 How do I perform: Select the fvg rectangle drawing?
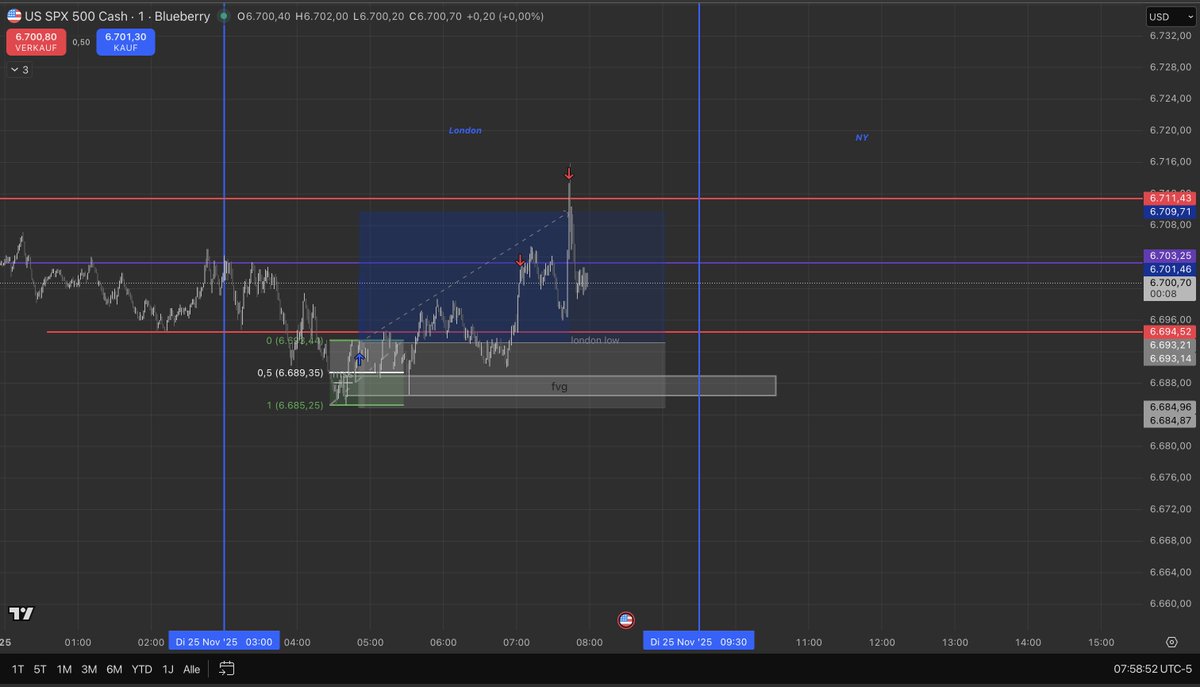pos(559,386)
